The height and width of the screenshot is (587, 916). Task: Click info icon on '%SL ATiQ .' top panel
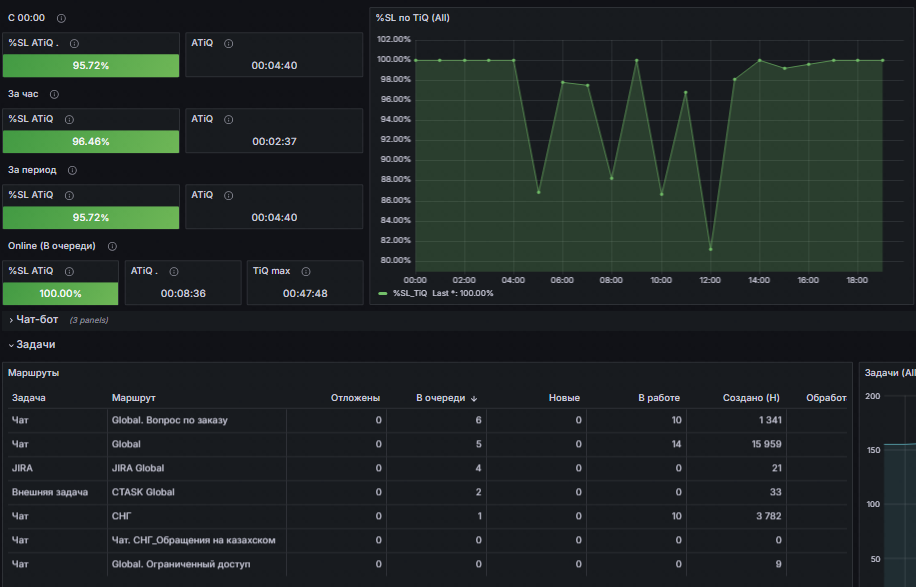pos(74,43)
